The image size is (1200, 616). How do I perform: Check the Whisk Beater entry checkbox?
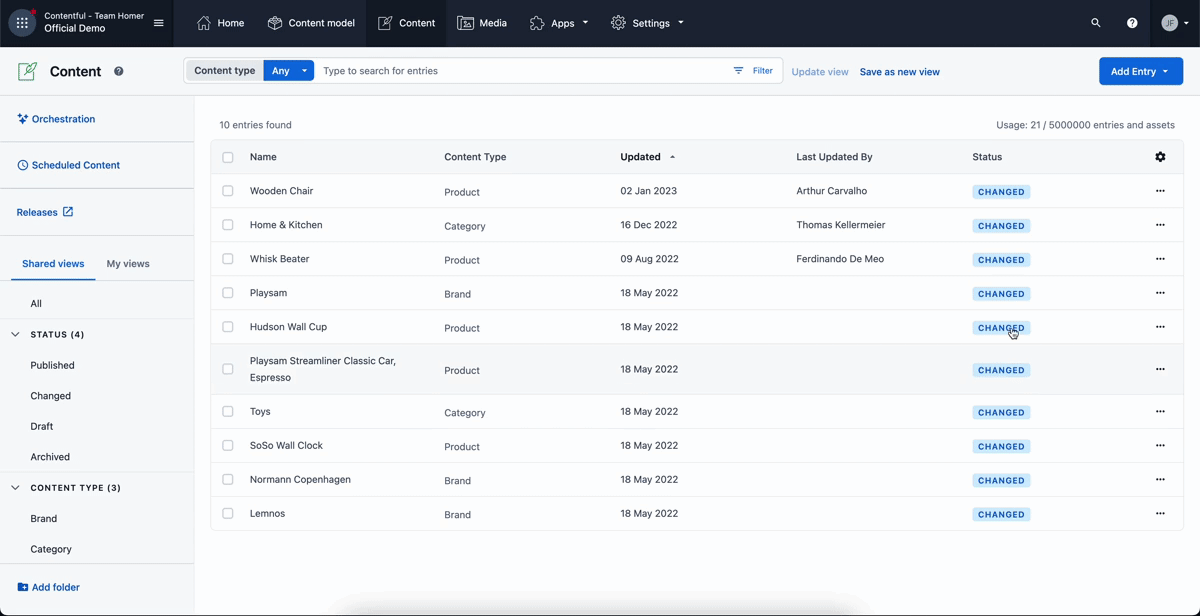(228, 259)
